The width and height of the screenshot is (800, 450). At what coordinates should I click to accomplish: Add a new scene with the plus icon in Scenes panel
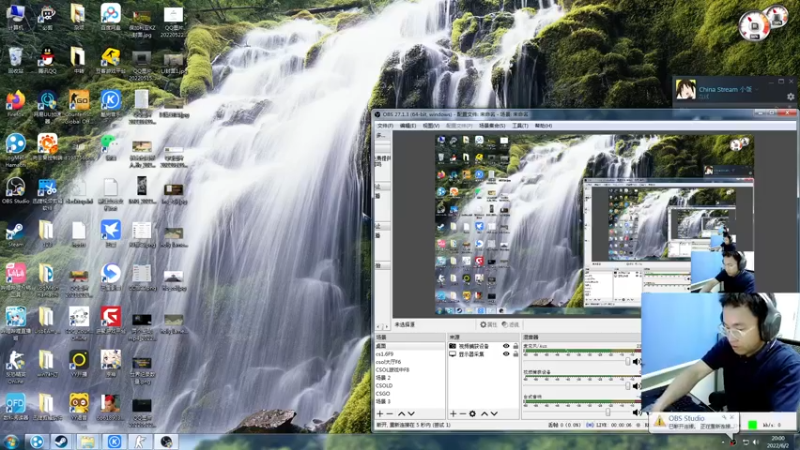coord(380,414)
